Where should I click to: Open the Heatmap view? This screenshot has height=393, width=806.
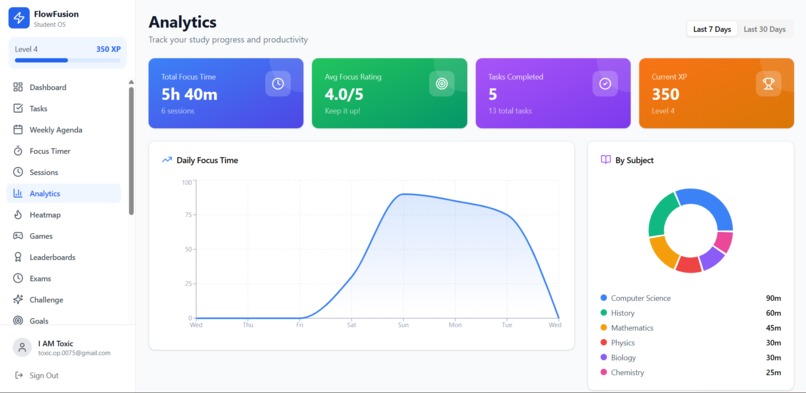click(x=64, y=215)
